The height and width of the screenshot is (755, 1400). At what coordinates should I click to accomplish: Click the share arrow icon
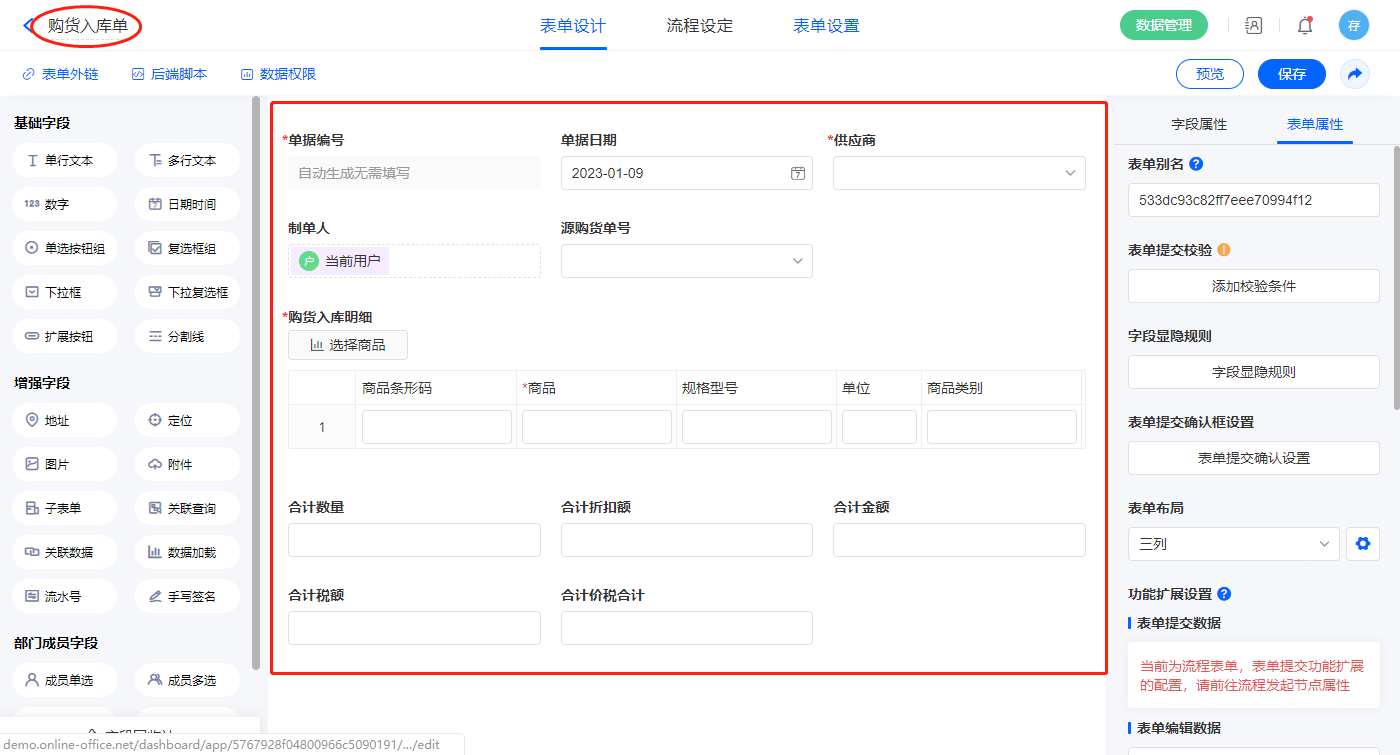click(x=1355, y=74)
